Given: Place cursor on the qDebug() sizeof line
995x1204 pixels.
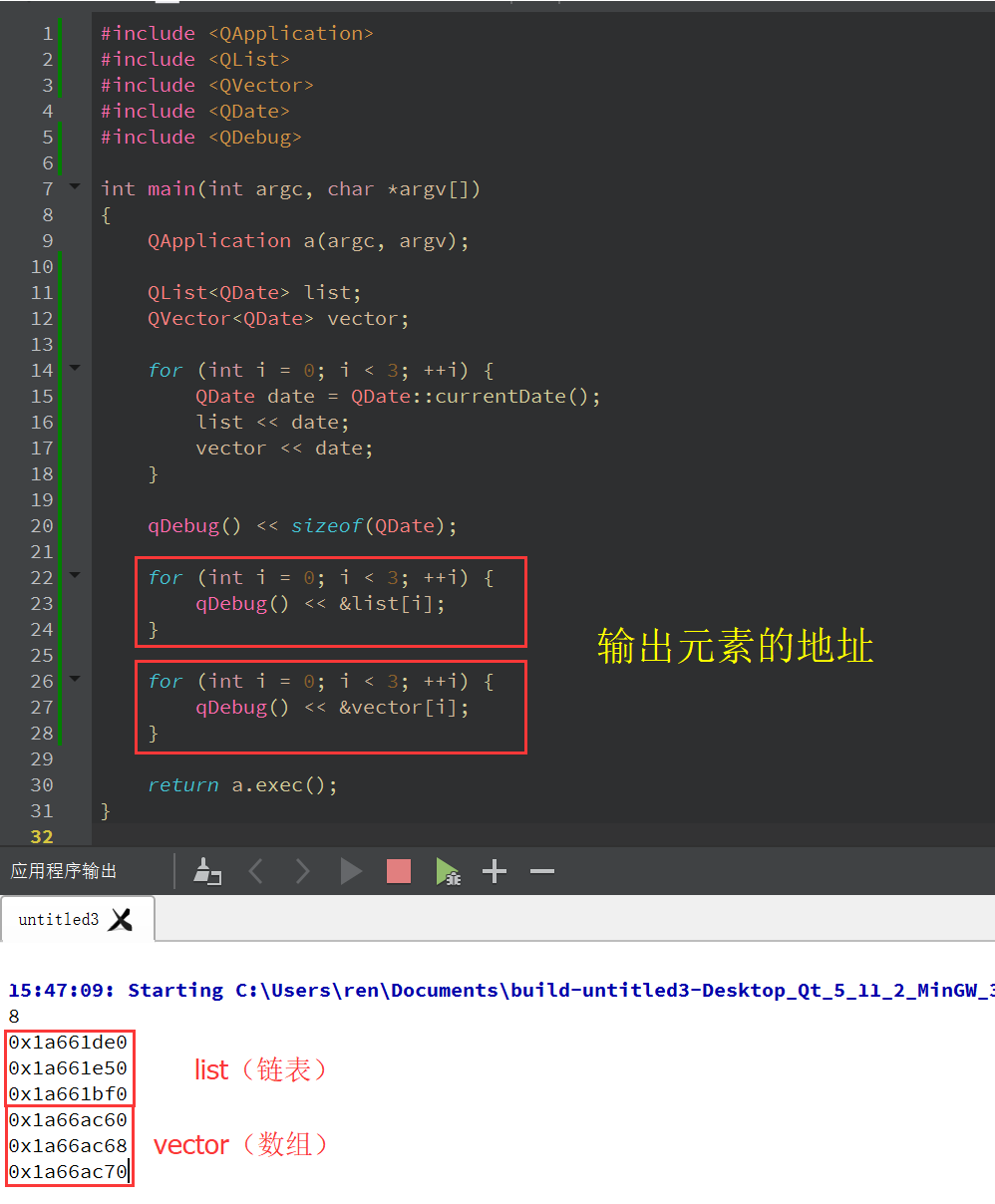Looking at the screenshot, I should point(299,525).
